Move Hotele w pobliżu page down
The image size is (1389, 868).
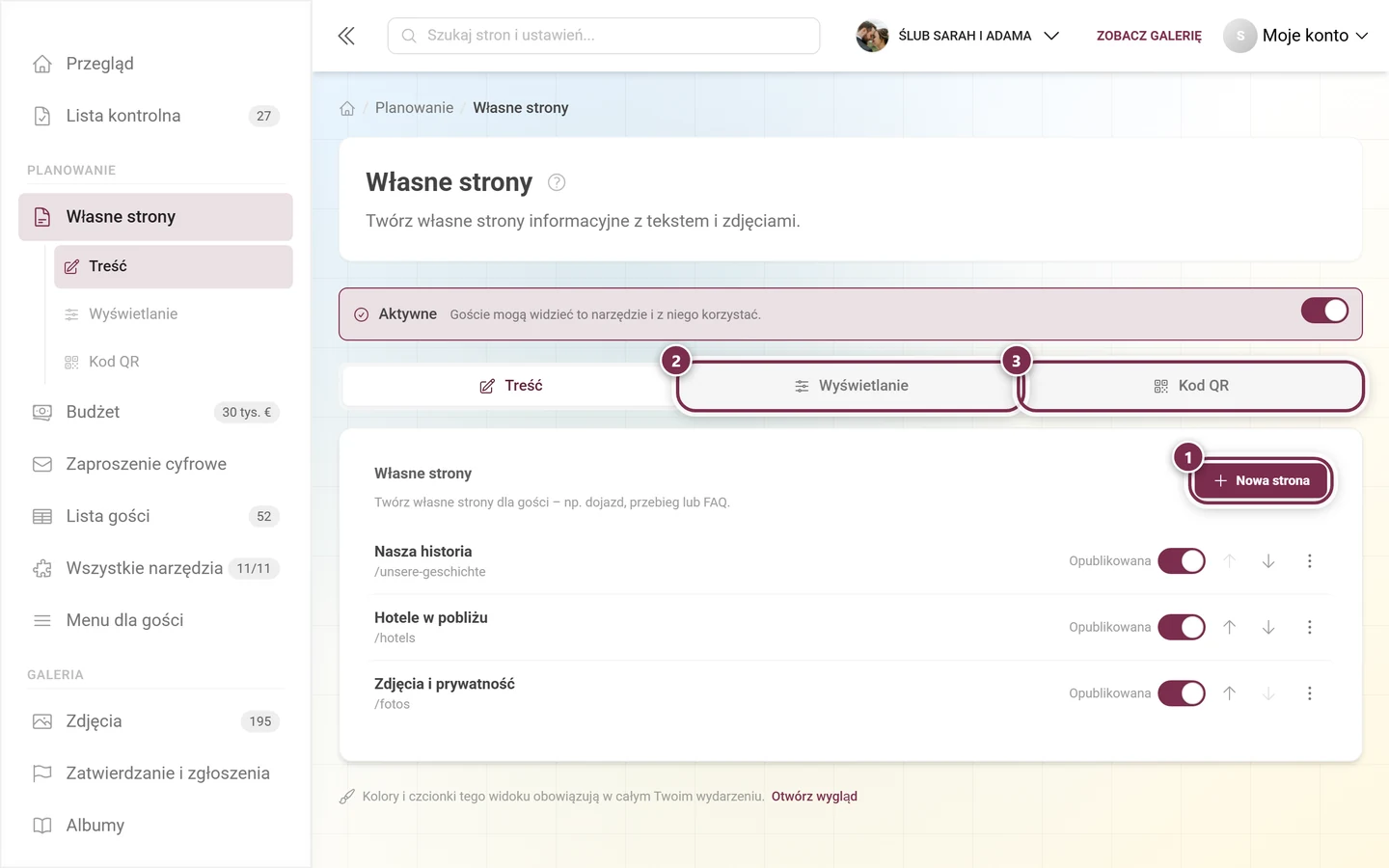1268,627
